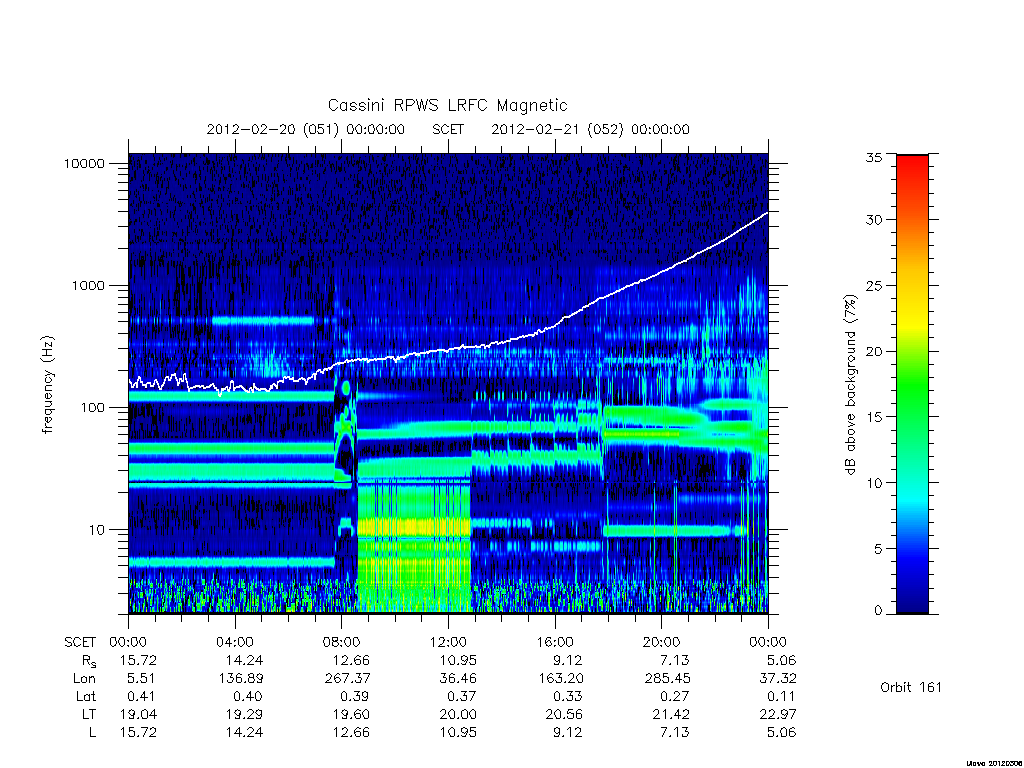Screen dimensions: 1024x768
Task: Click the Lon value '37.32'
Action: pos(778,679)
